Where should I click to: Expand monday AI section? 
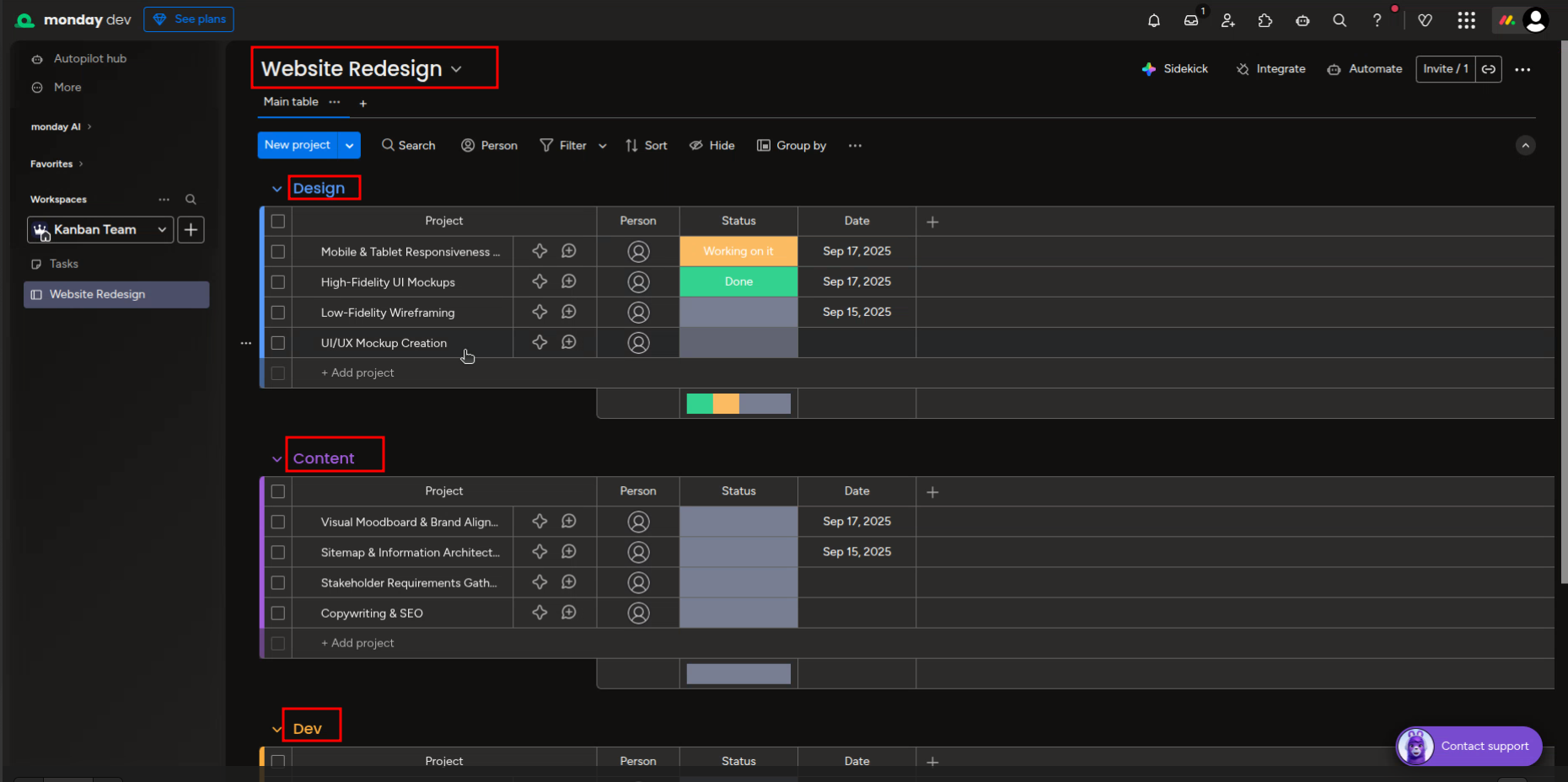tap(61, 127)
